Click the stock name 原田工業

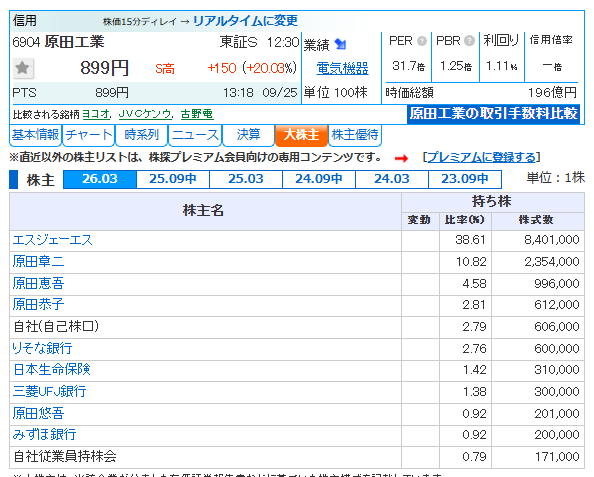pyautogui.click(x=74, y=42)
